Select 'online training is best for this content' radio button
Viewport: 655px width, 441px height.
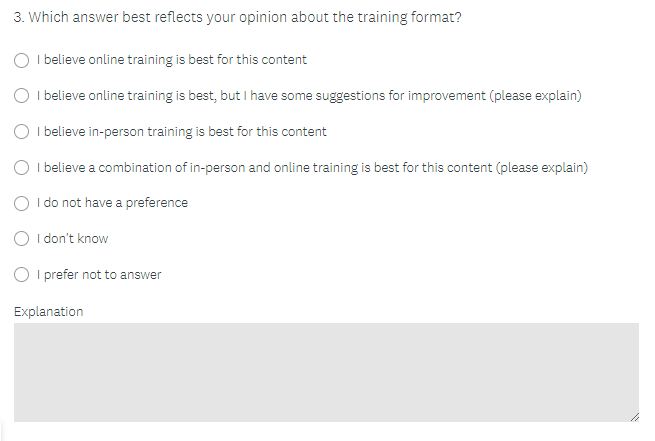(22, 60)
